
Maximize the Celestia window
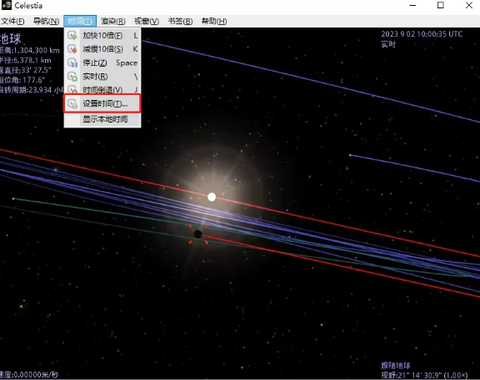(440, 5)
